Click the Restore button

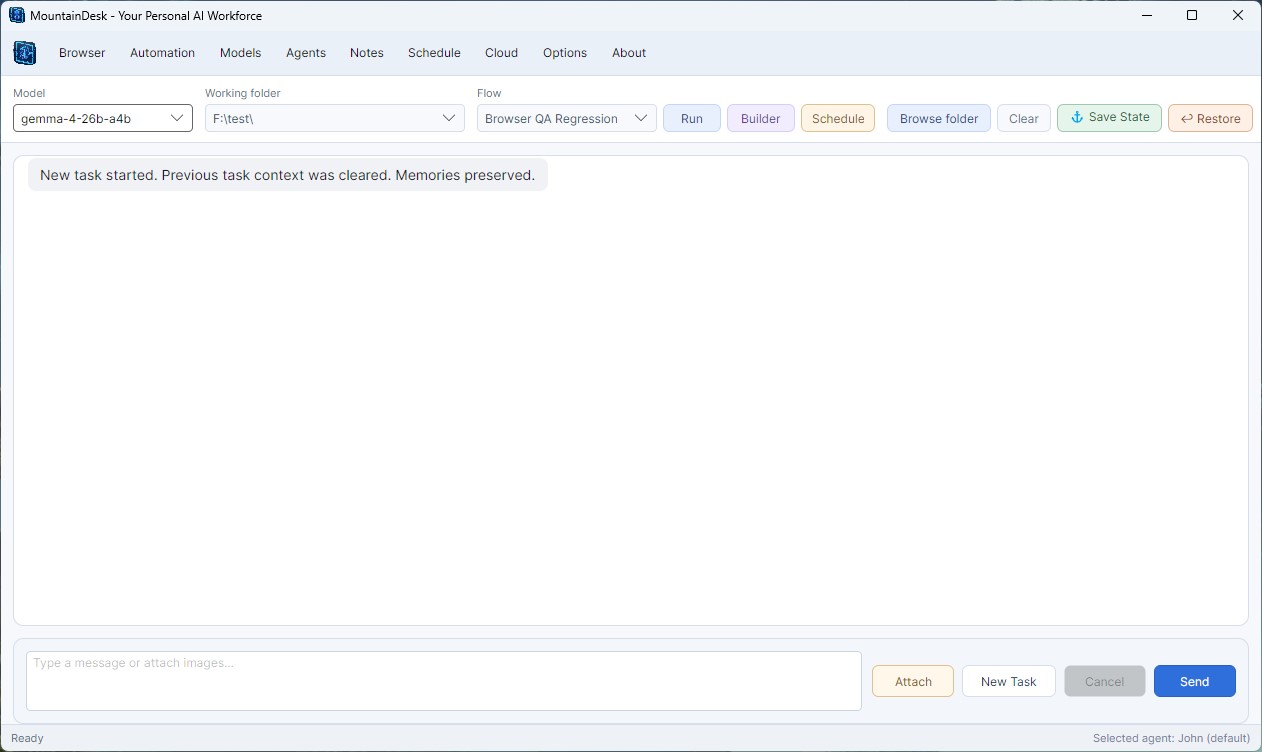click(1210, 118)
